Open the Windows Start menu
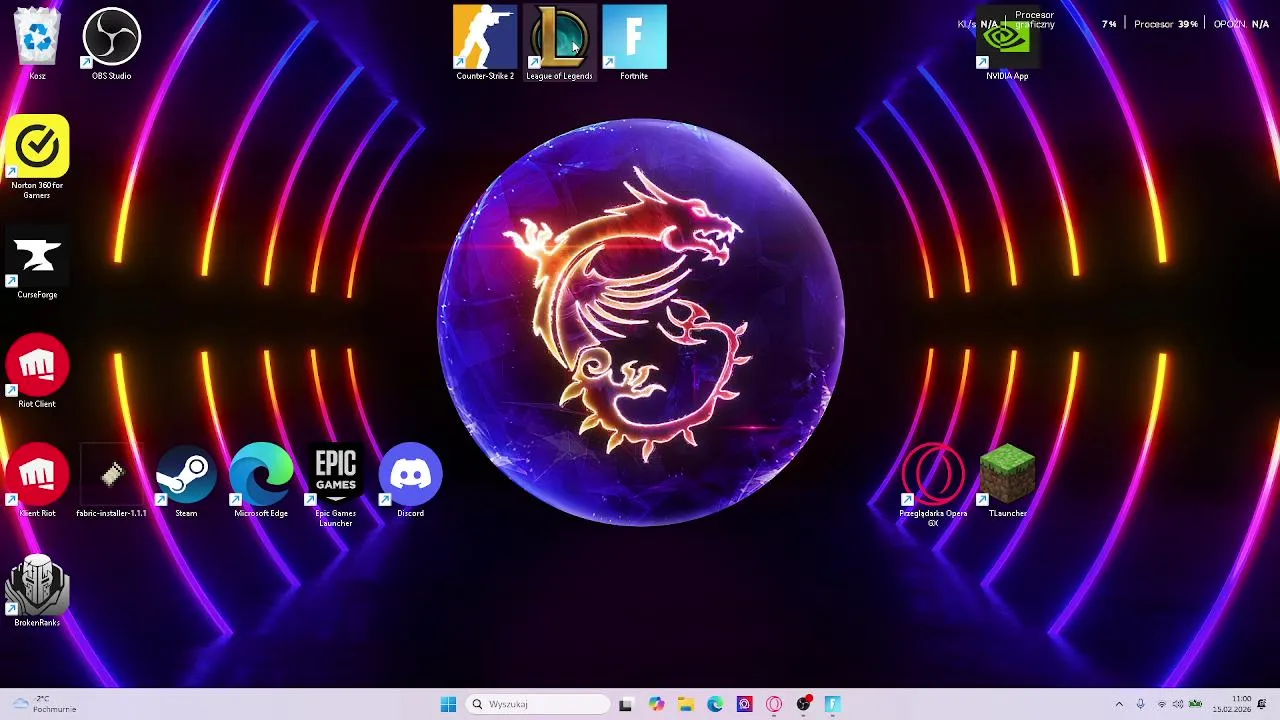1280x720 pixels. 448,704
